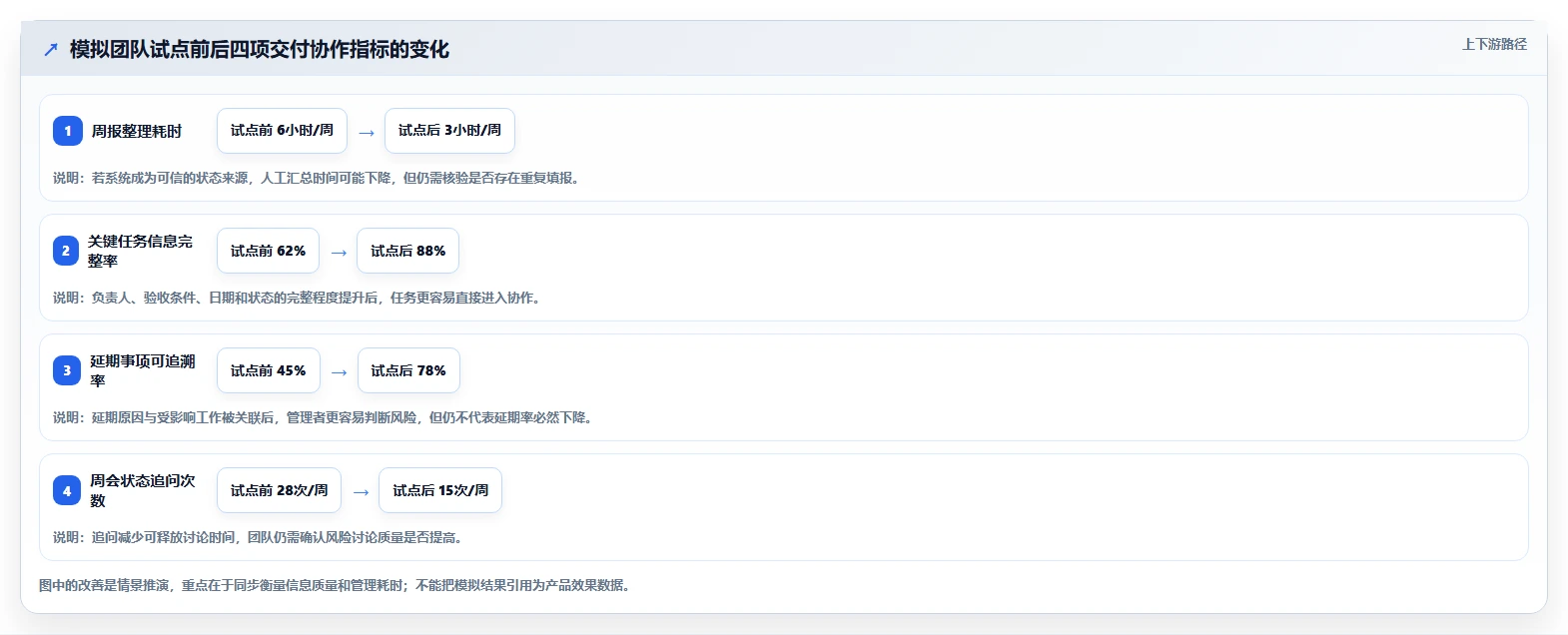The height and width of the screenshot is (635, 1568).
Task: Click the note starting 说明：若系统成为可信的状态来源
Action: [x=318, y=178]
